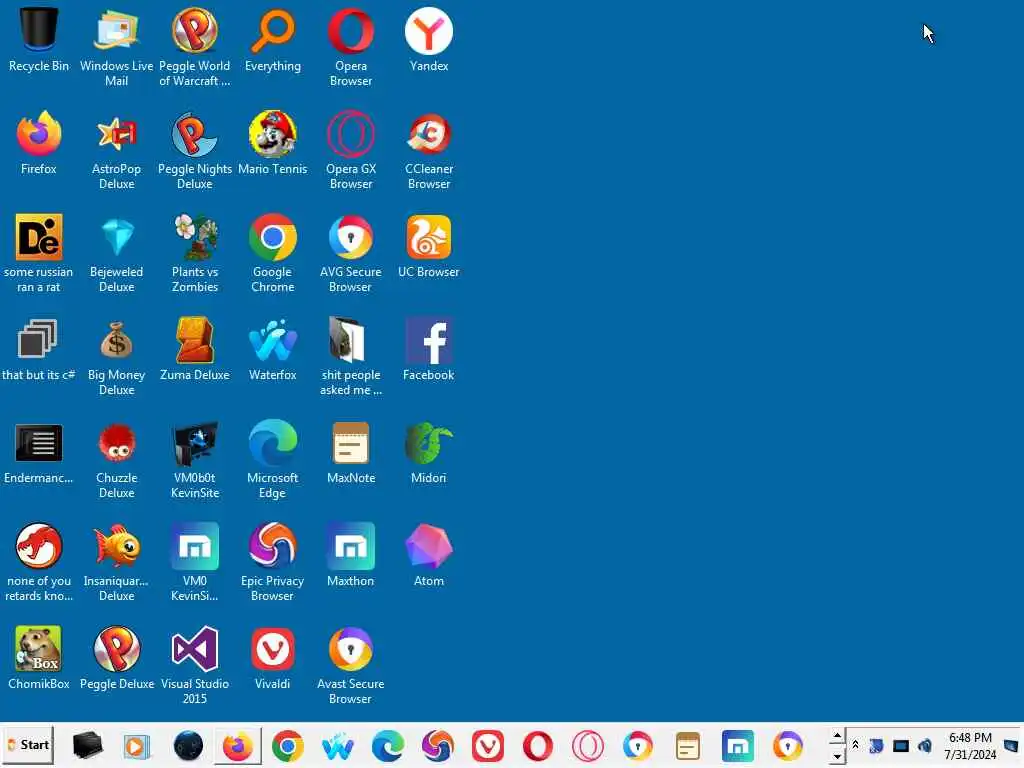This screenshot has height=768, width=1024.
Task: Open the Waterfox desktop shortcut
Action: pos(273,349)
